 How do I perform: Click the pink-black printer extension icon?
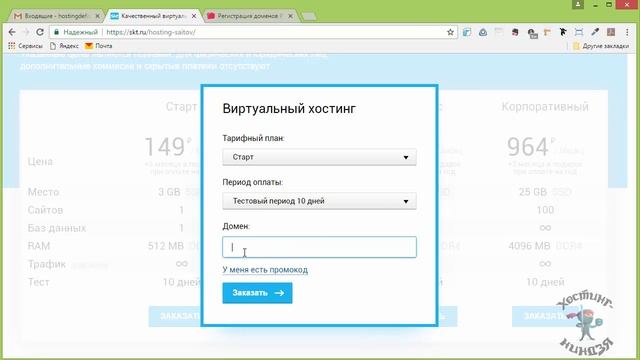515,32
